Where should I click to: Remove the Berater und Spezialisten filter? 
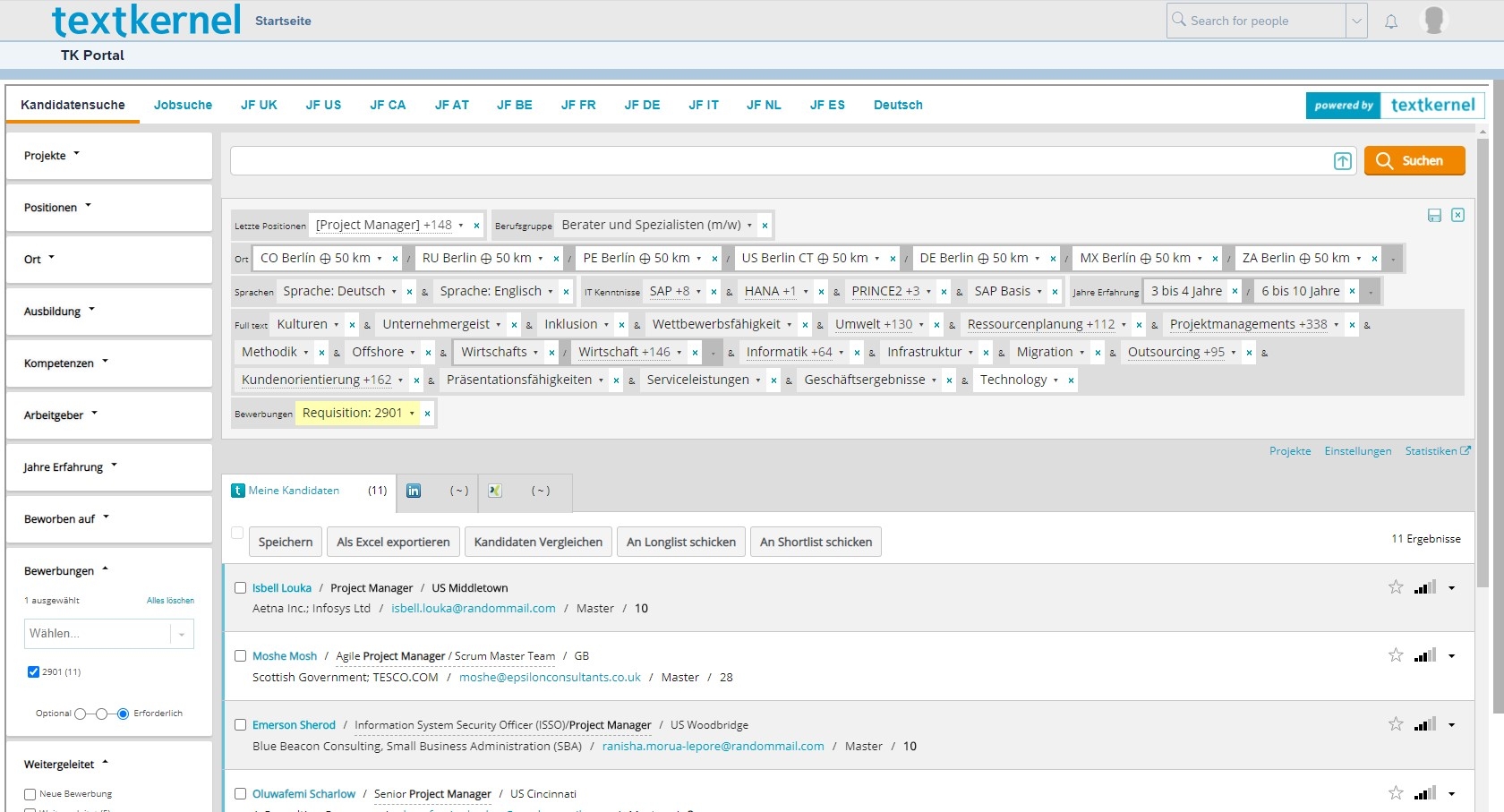click(765, 226)
